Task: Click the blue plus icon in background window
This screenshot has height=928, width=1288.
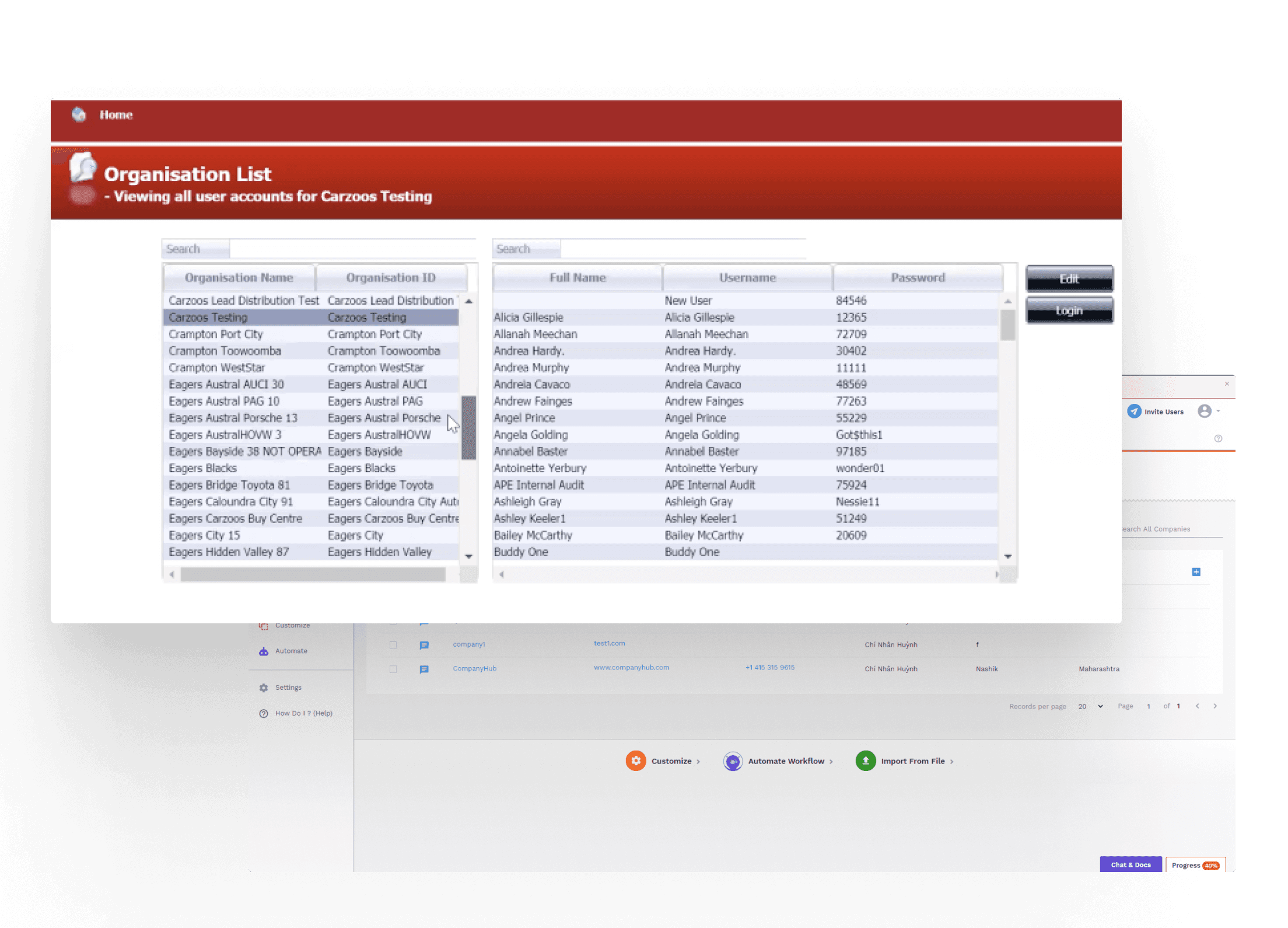Action: tap(1196, 572)
